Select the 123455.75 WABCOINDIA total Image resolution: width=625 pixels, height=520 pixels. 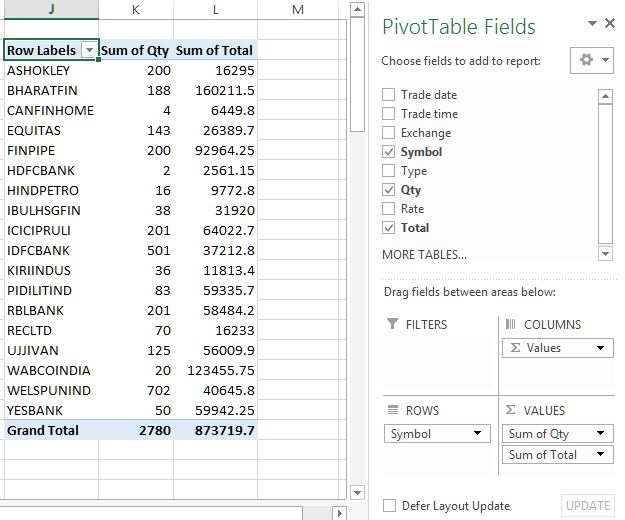click(x=216, y=370)
